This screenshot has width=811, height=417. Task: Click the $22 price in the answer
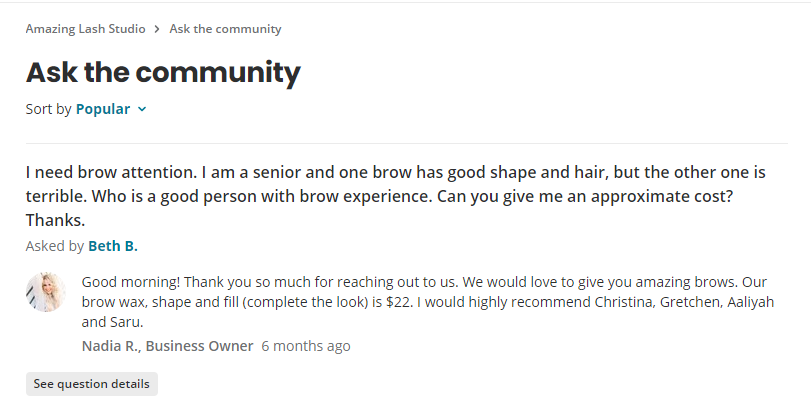[x=398, y=302]
